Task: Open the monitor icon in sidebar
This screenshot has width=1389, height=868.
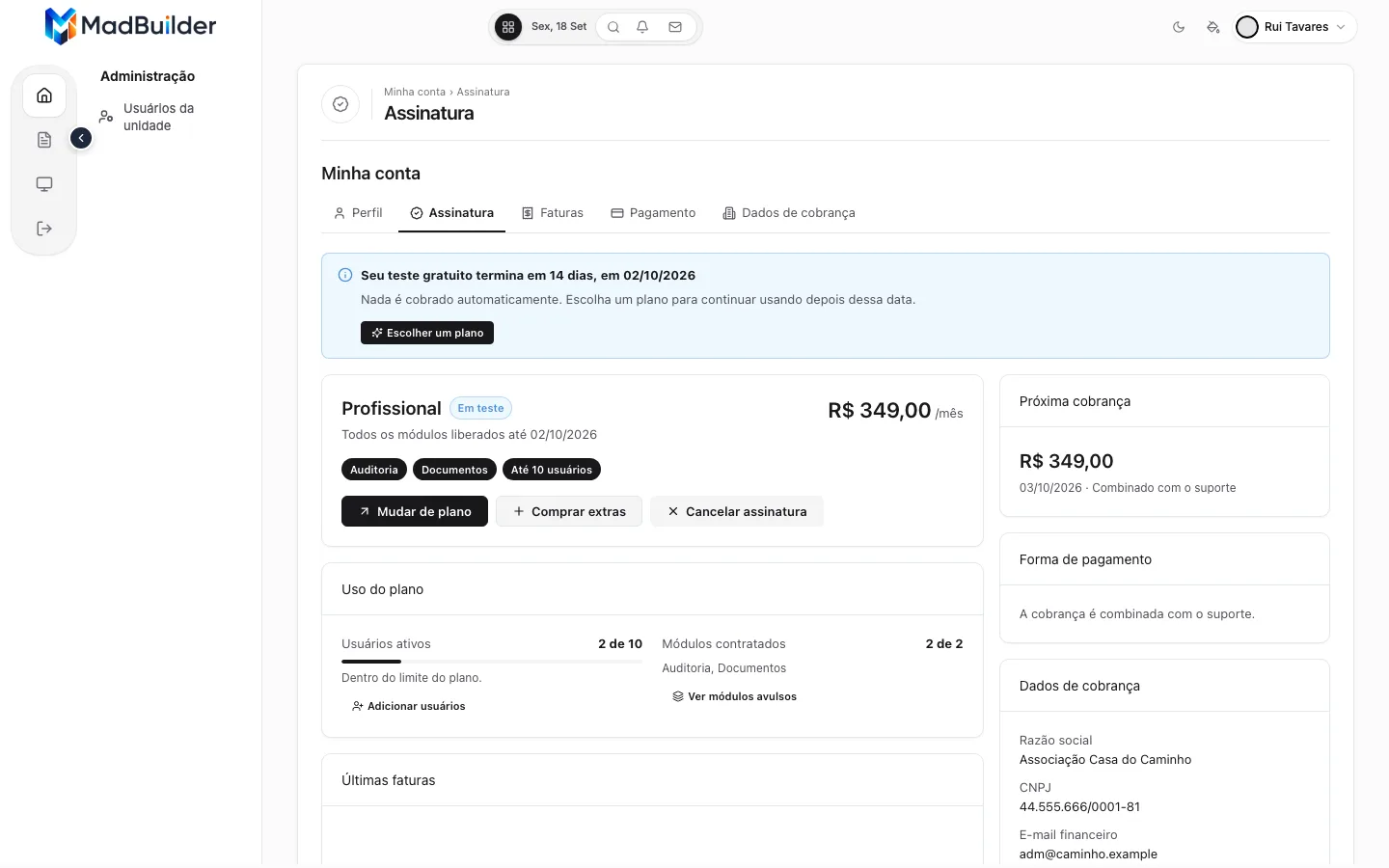Action: tap(44, 184)
